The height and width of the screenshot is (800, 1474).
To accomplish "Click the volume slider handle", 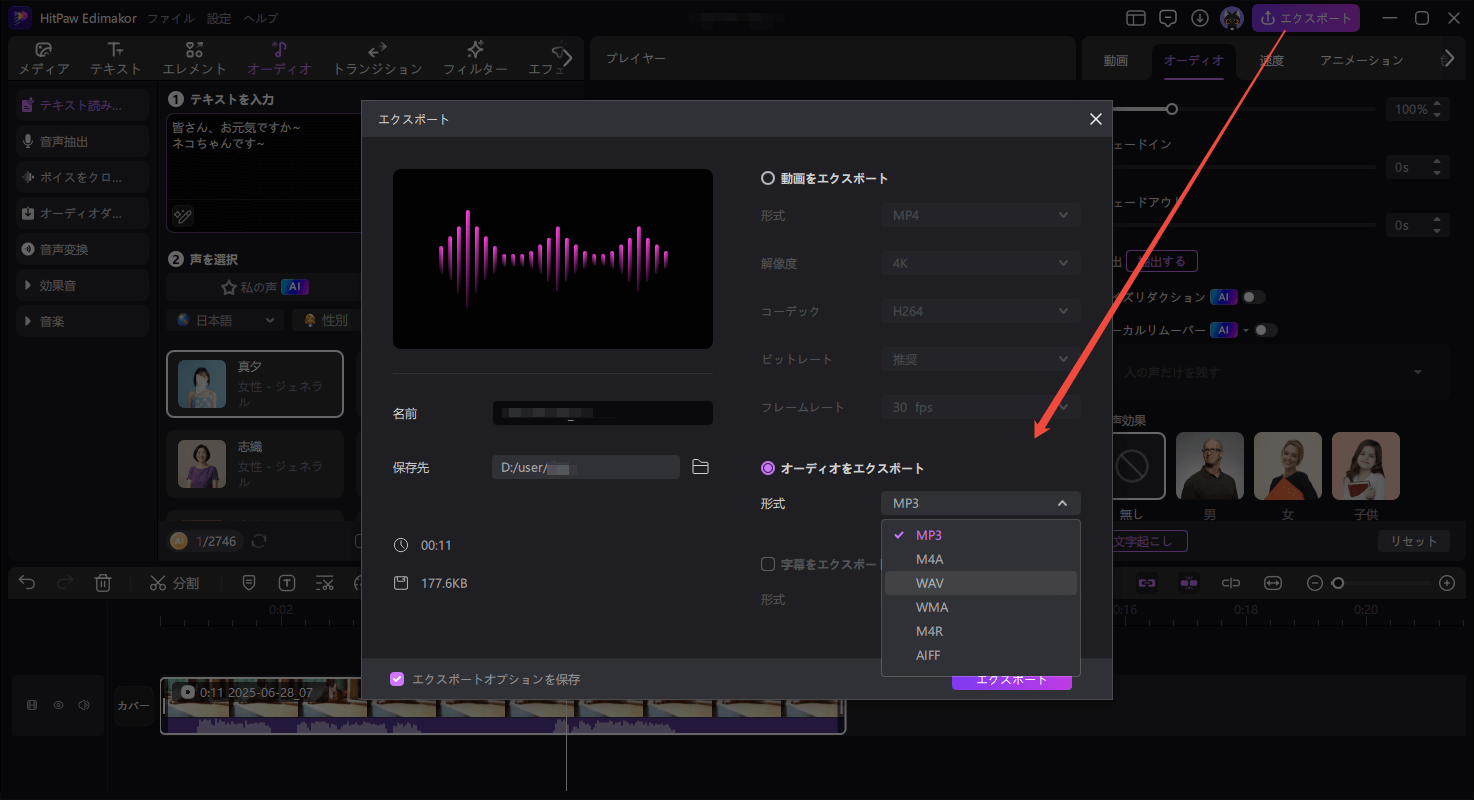I will coord(1172,109).
